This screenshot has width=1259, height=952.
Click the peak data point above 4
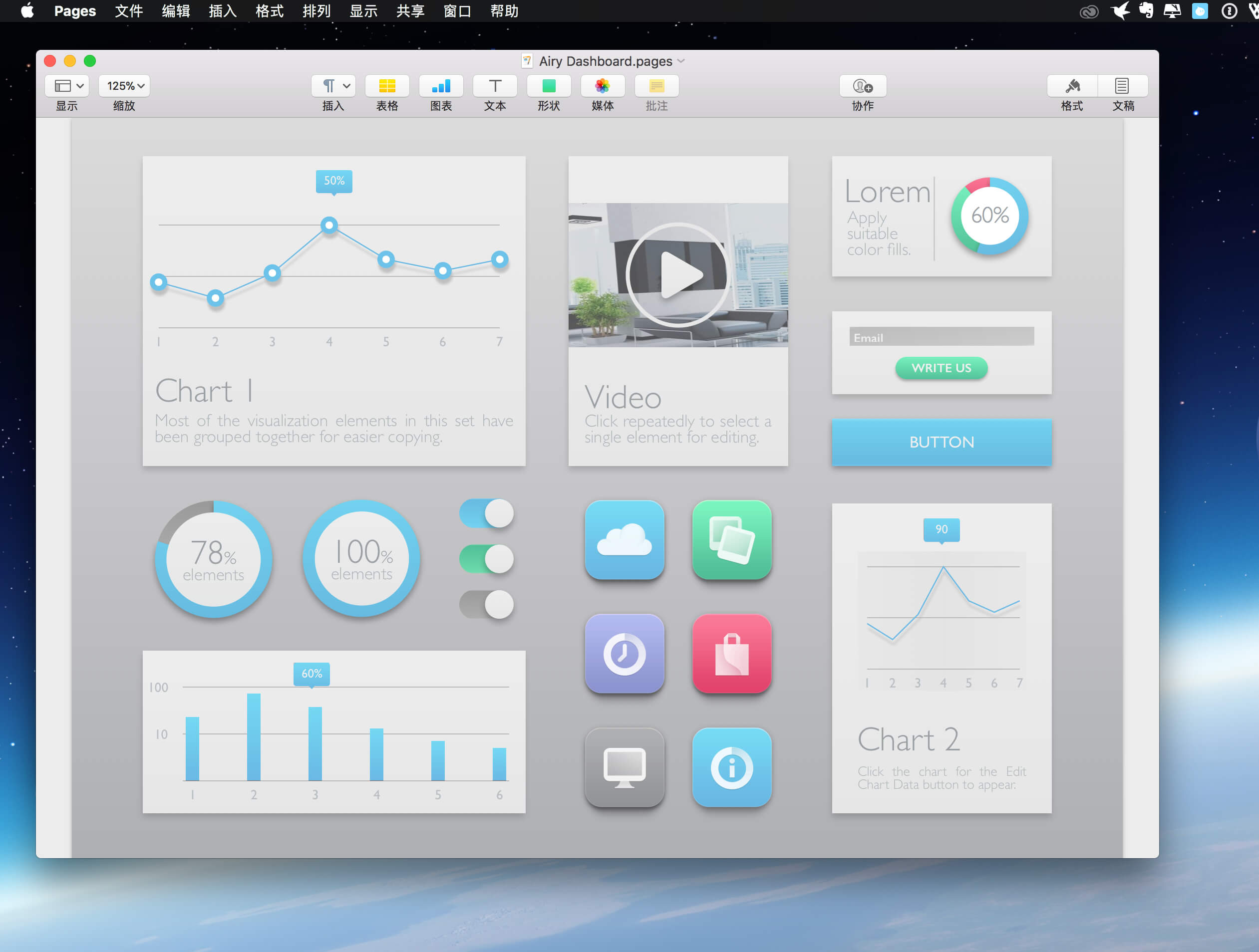point(329,226)
